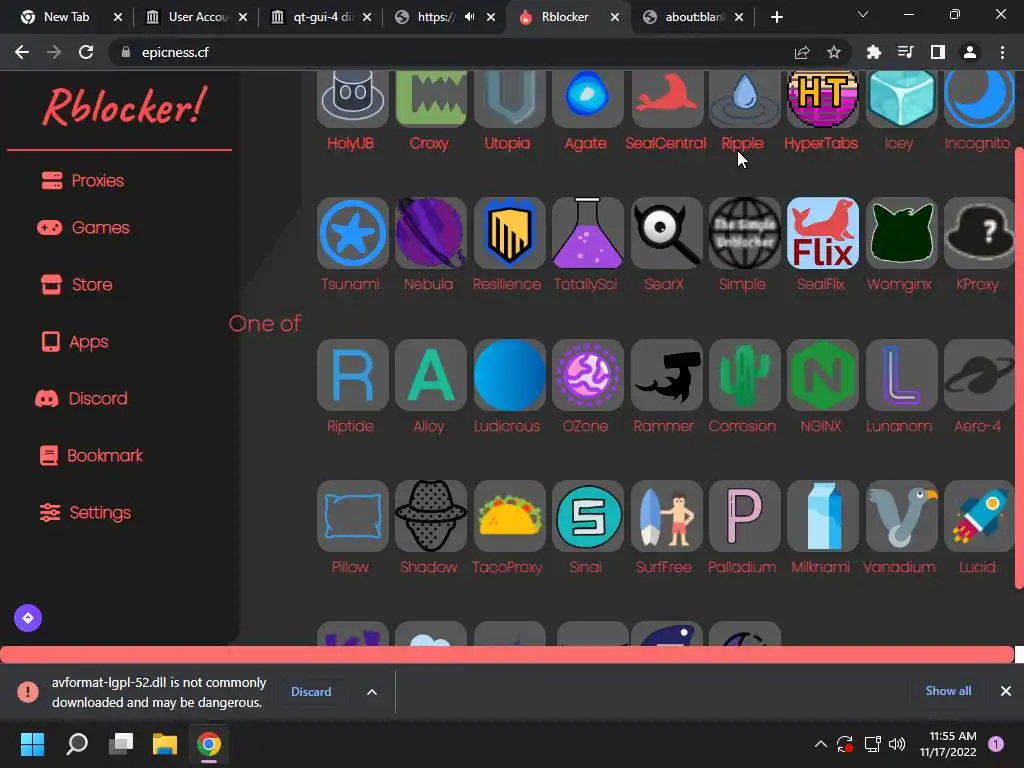Open the Proxies sidebar section
1024x768 pixels.
click(x=82, y=180)
